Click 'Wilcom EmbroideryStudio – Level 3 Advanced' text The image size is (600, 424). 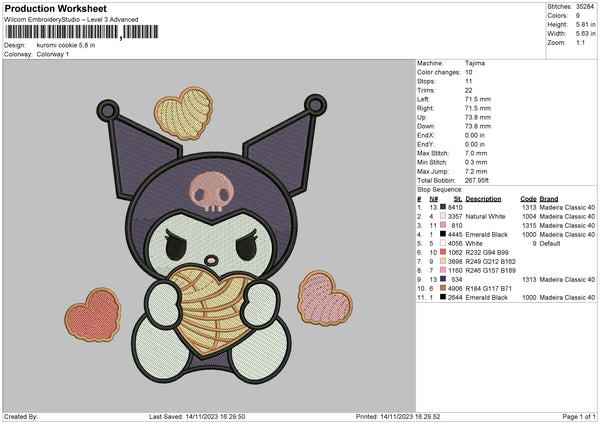[x=71, y=19]
